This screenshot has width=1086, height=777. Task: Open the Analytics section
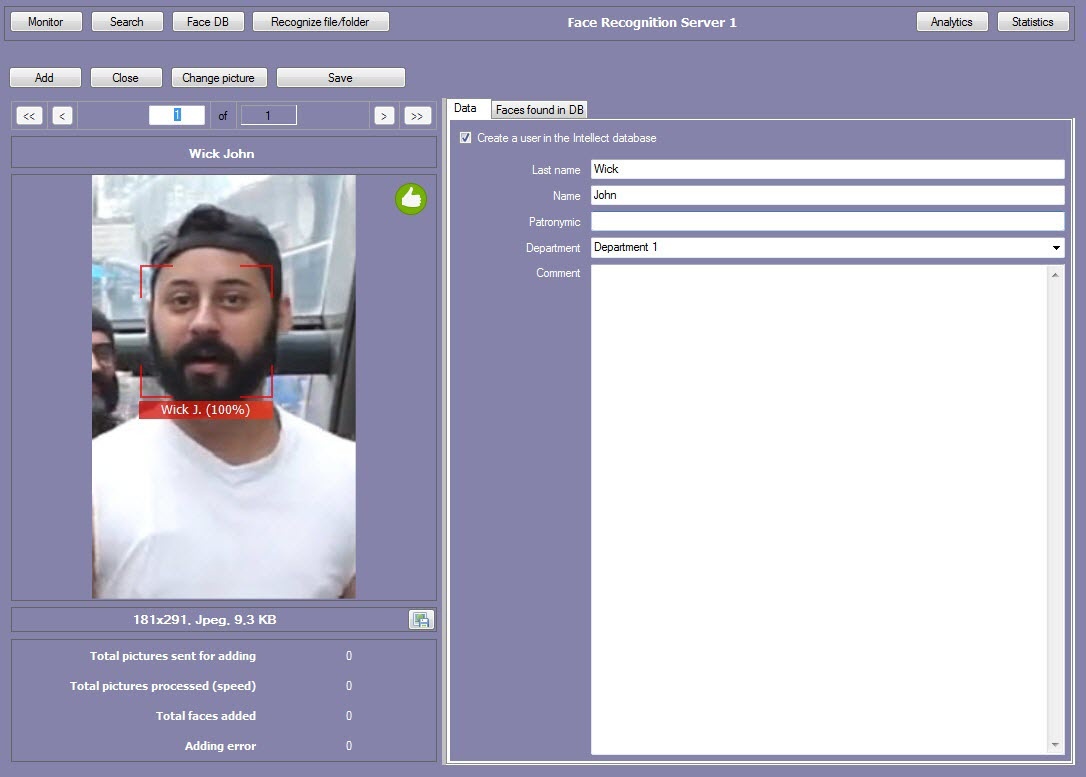[x=951, y=21]
